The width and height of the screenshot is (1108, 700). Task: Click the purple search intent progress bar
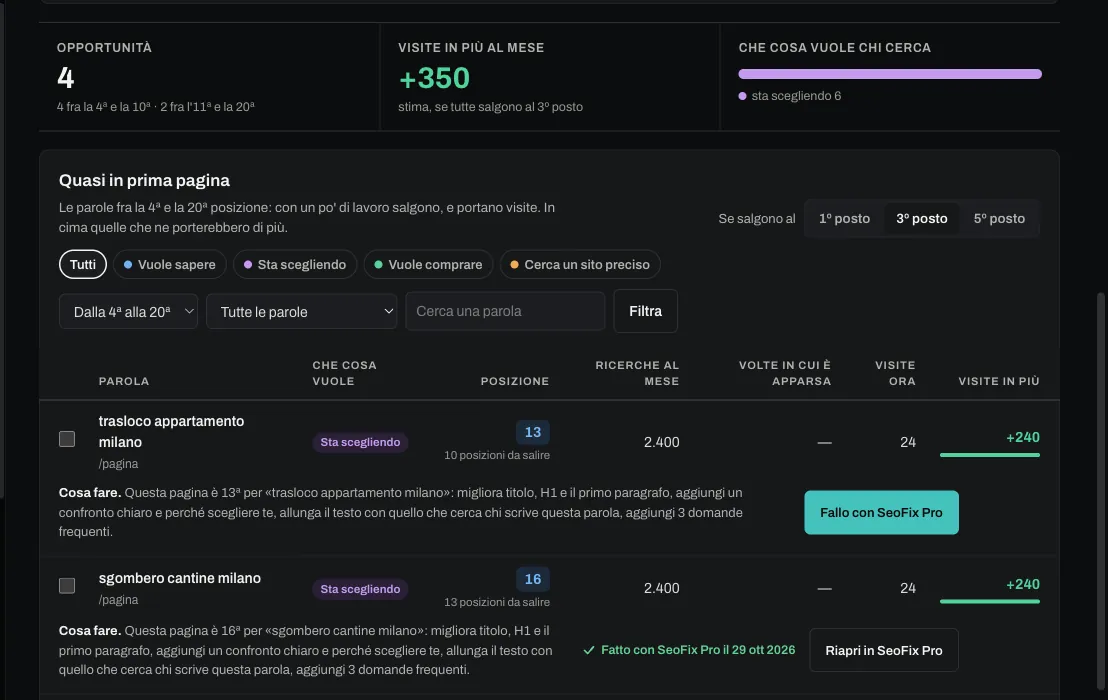[890, 74]
